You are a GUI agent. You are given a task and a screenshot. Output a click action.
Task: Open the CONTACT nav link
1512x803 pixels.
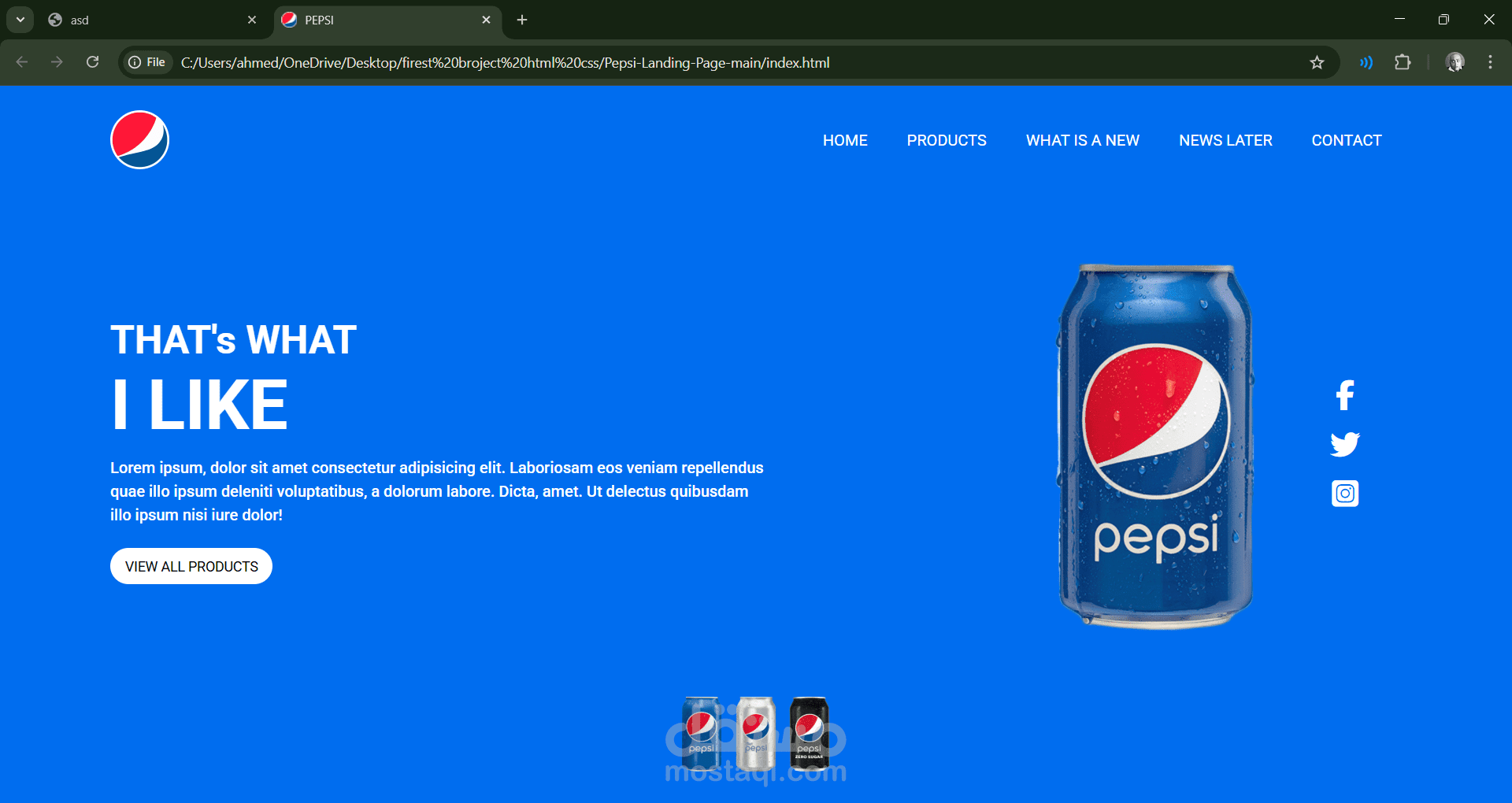tap(1347, 140)
